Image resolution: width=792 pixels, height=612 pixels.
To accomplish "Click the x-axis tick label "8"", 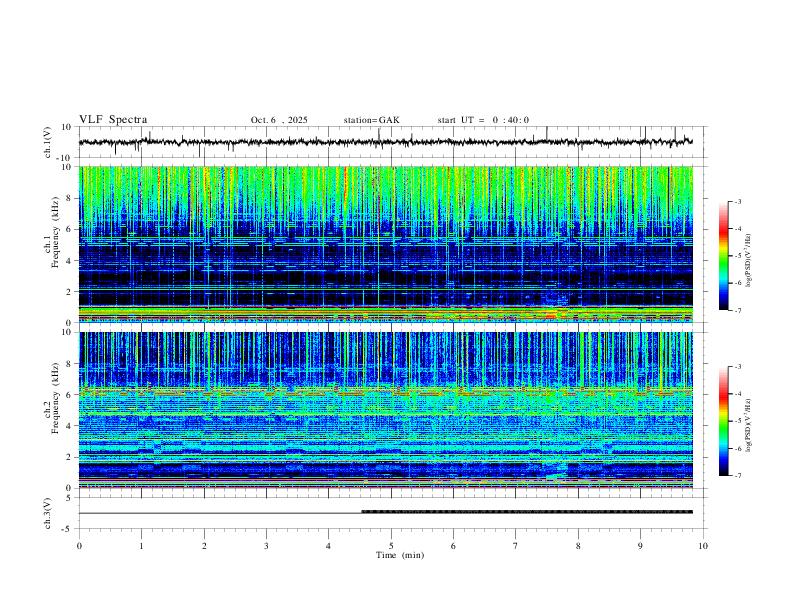I will pos(578,546).
